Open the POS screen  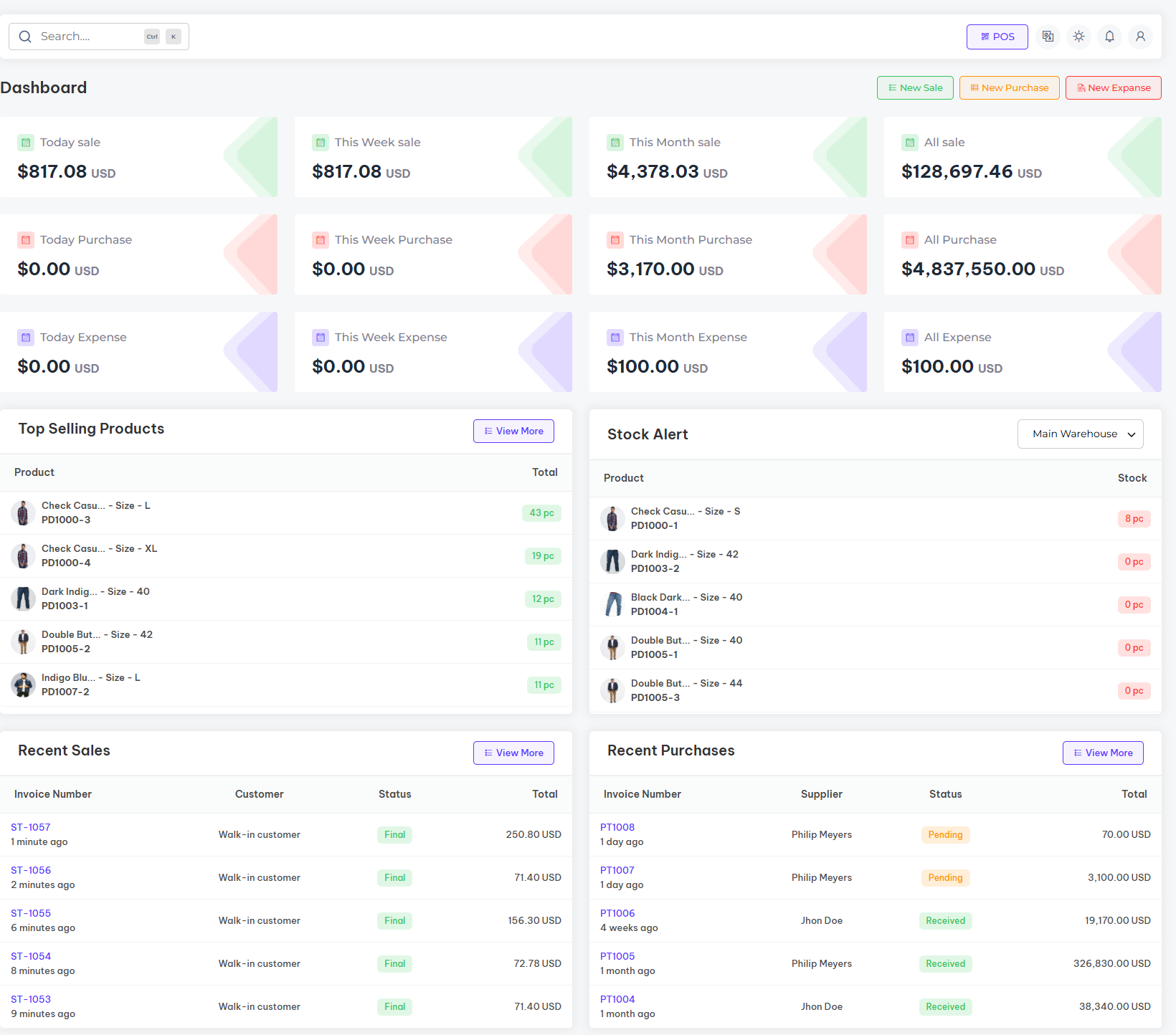coord(997,37)
